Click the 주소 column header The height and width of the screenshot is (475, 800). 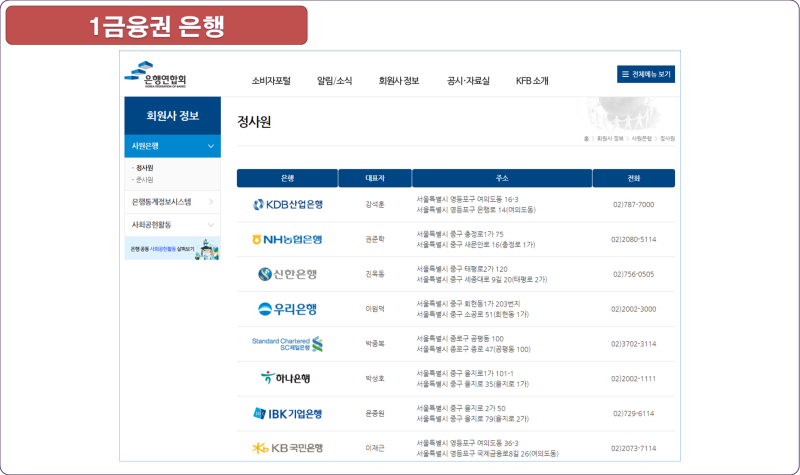(x=502, y=178)
